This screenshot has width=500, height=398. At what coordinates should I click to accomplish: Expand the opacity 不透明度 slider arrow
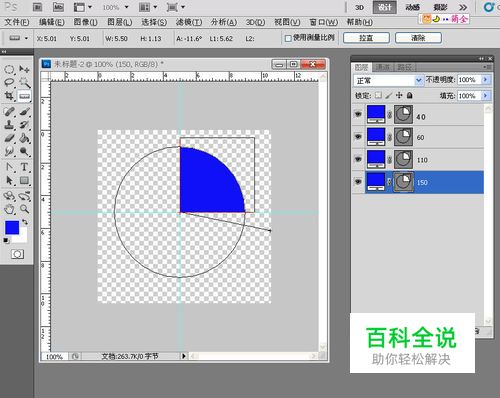(x=485, y=80)
